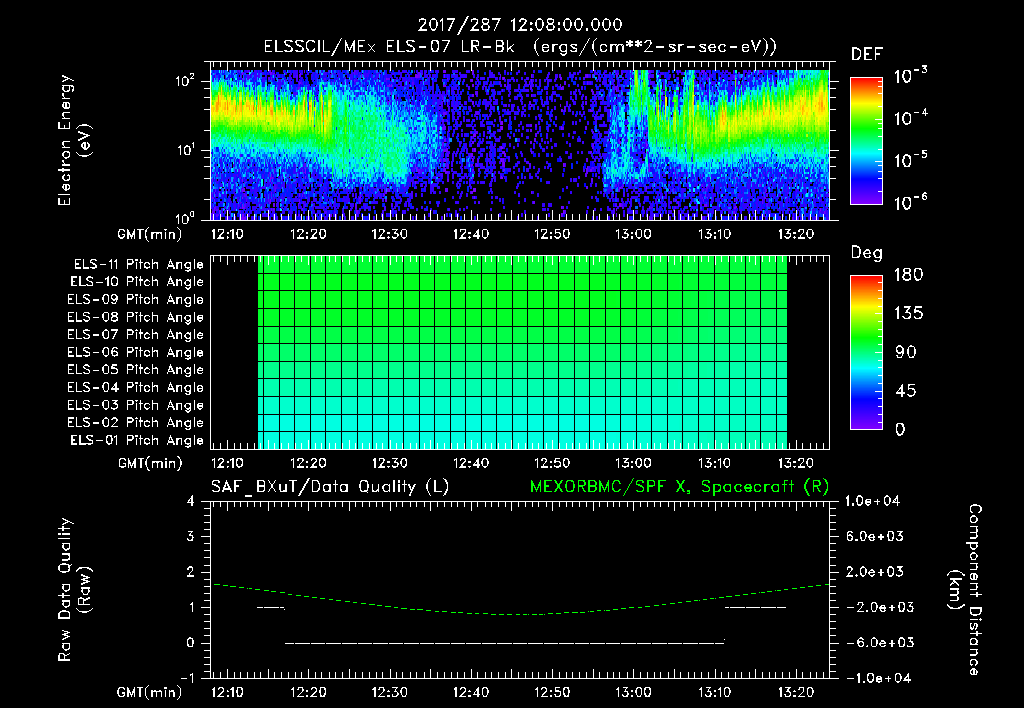
Task: Click the 13:00 tick on pitch angle time axis
Action: [633, 464]
